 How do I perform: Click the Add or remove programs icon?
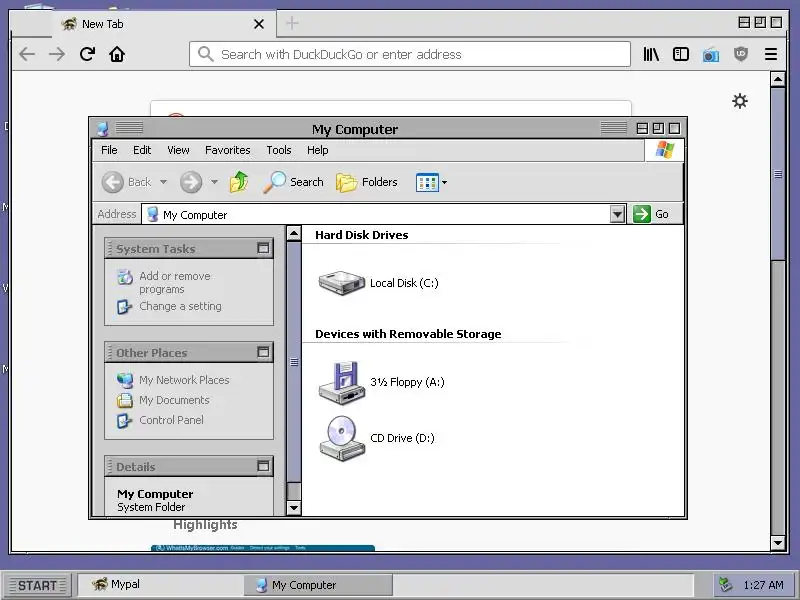click(125, 277)
